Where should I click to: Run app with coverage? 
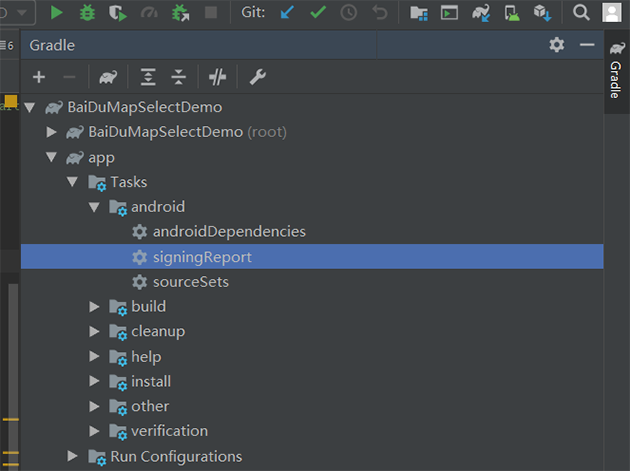(x=118, y=13)
